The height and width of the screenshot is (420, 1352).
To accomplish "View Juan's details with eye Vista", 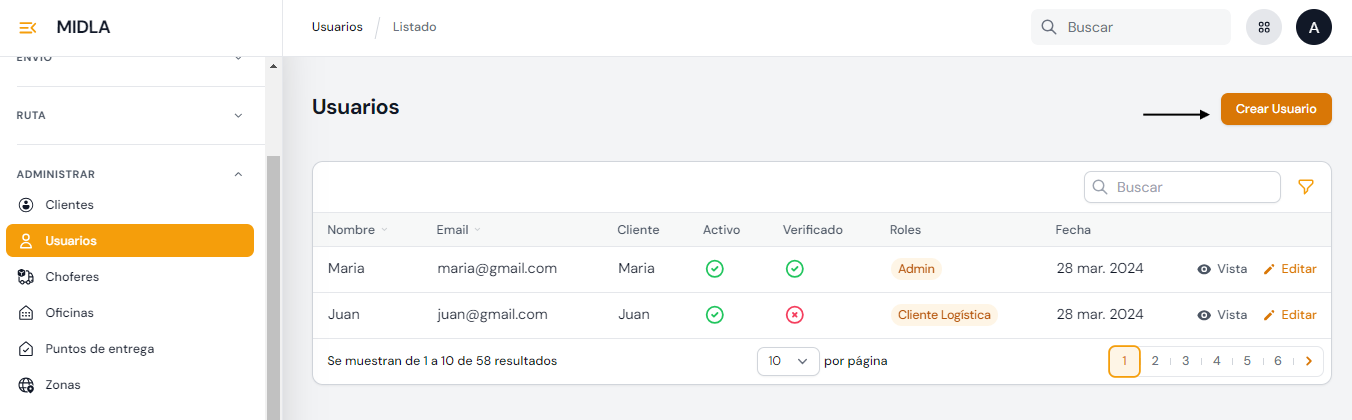I will tap(1222, 315).
